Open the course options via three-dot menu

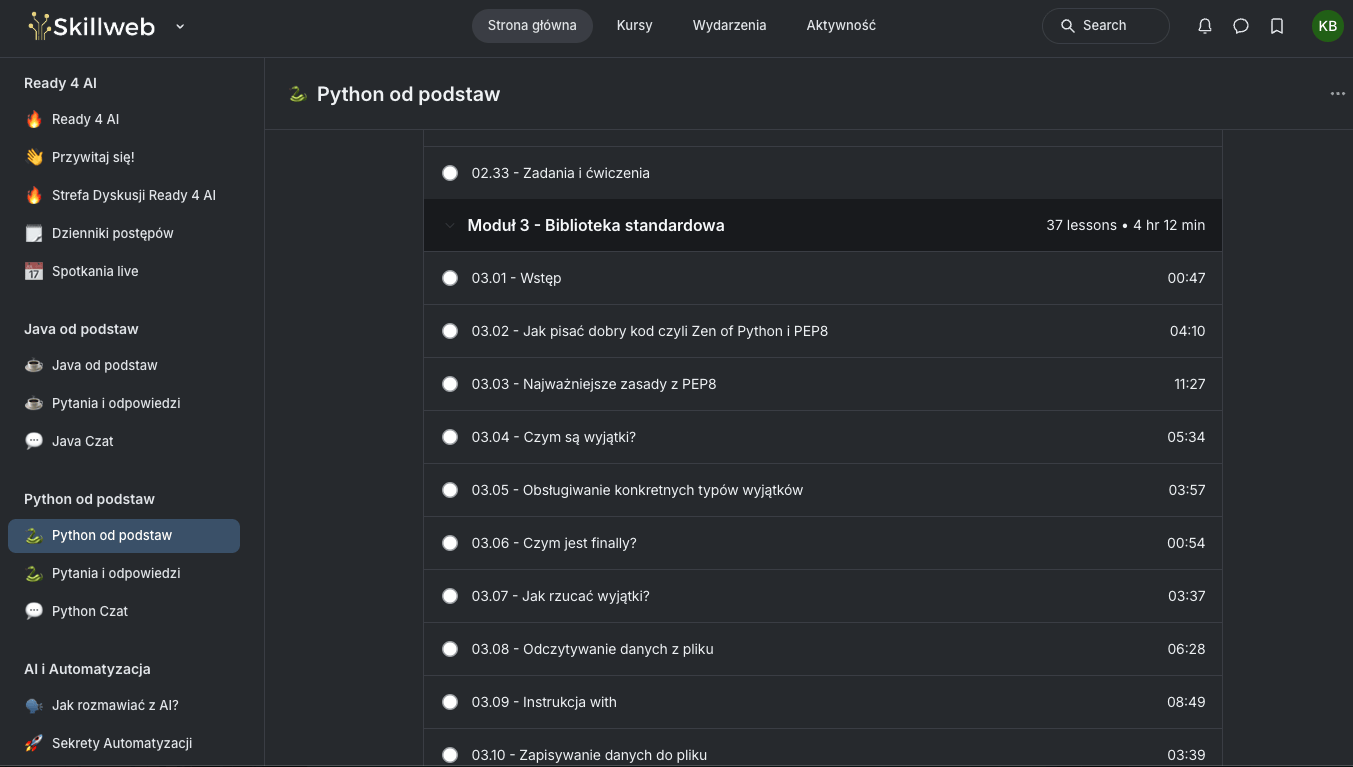[x=1337, y=94]
